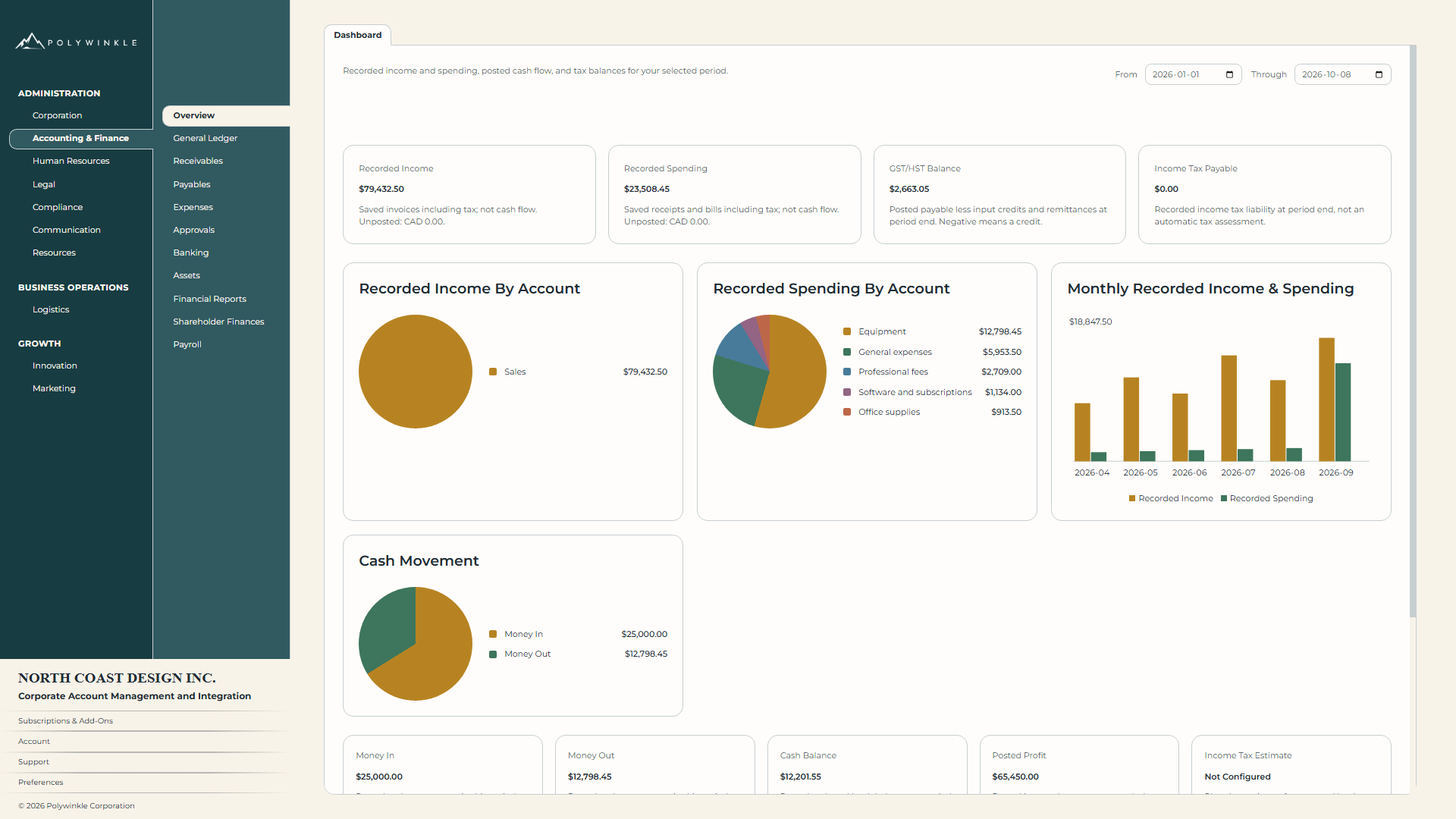Open Preferences
Screen dimensions: 1456x819
coord(41,783)
